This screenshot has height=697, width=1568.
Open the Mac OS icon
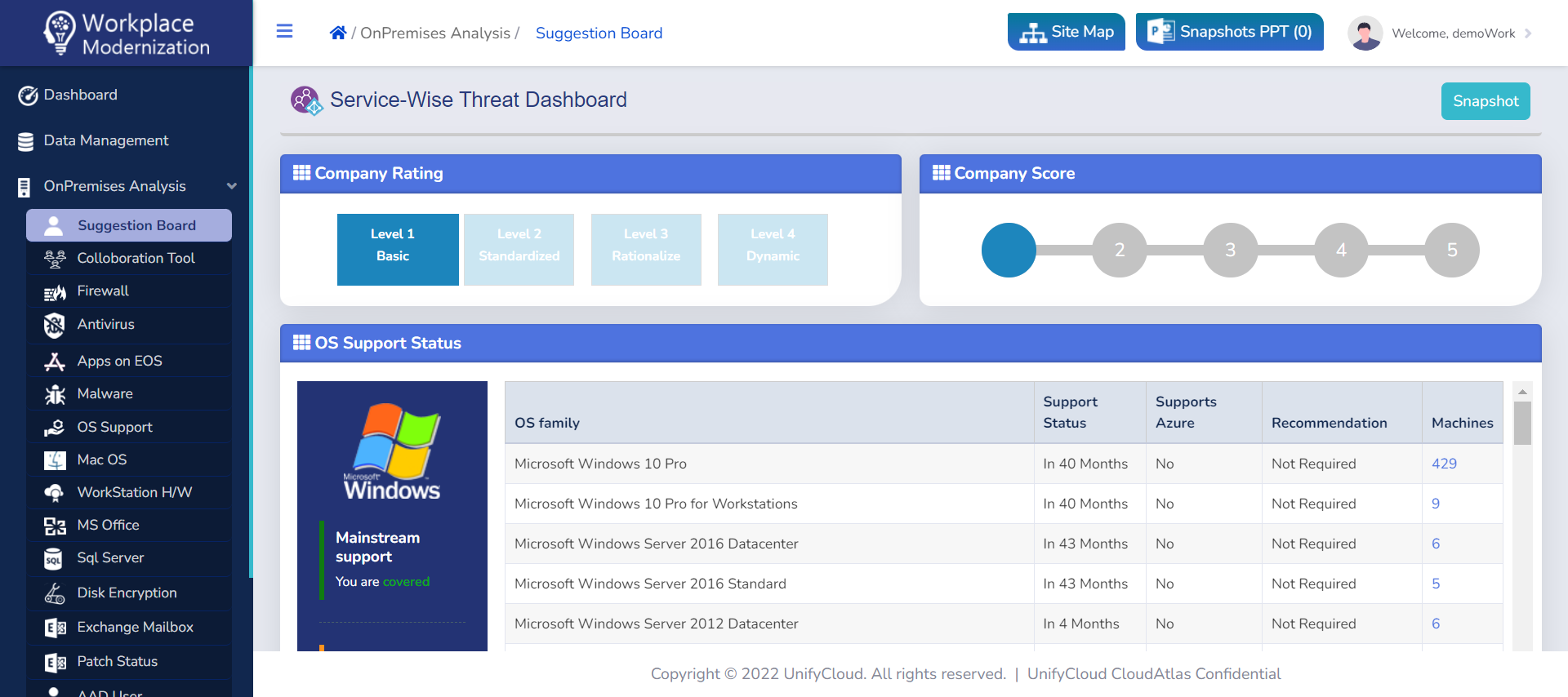click(55, 460)
